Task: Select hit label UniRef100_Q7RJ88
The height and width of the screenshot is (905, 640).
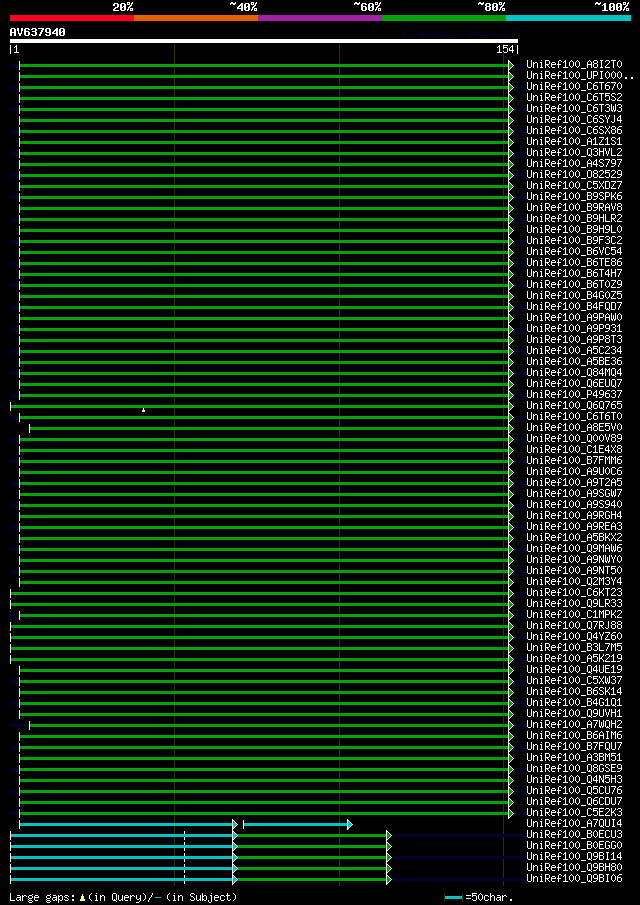Action: (x=574, y=626)
